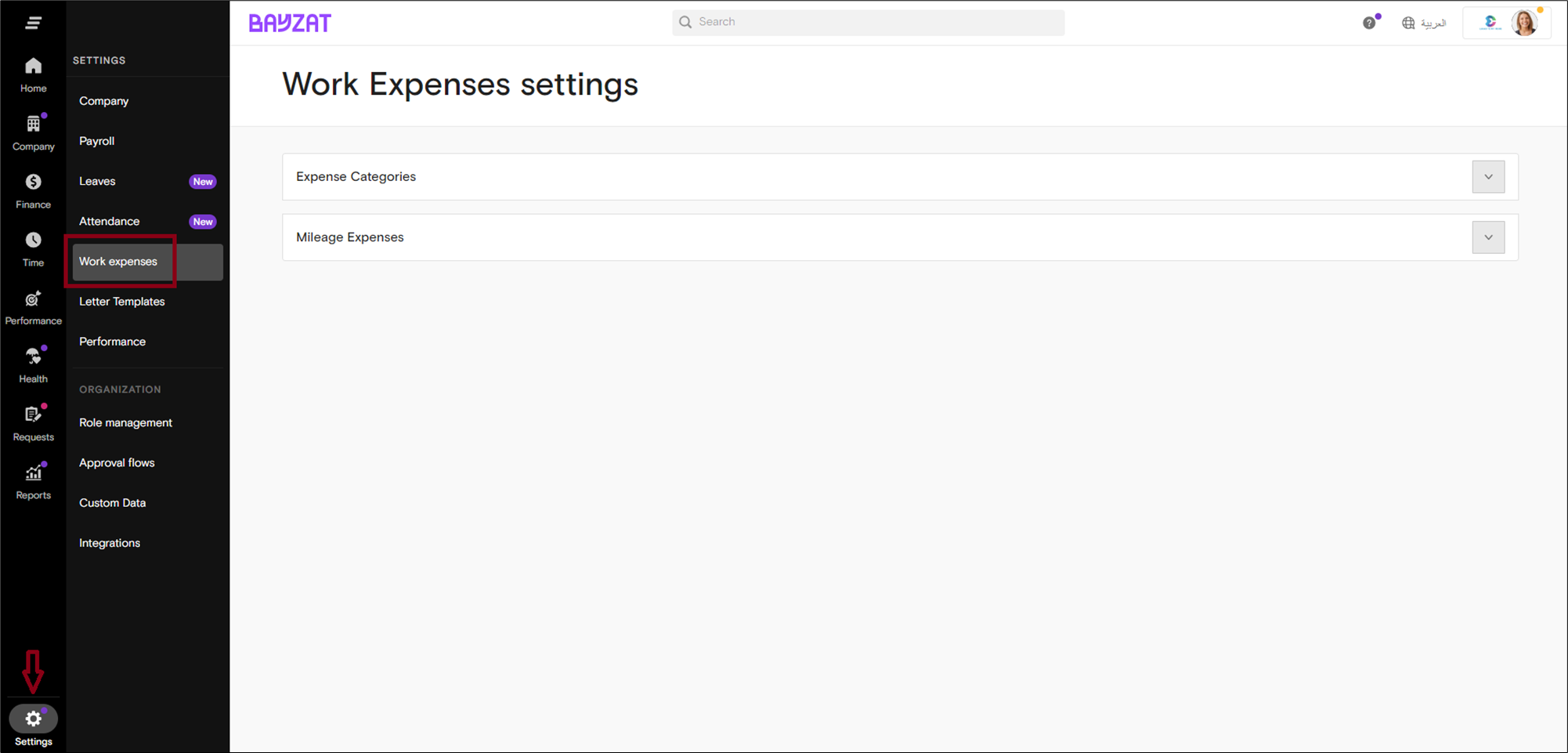Click inside the Search field
The height and width of the screenshot is (753, 1568).
(x=867, y=22)
